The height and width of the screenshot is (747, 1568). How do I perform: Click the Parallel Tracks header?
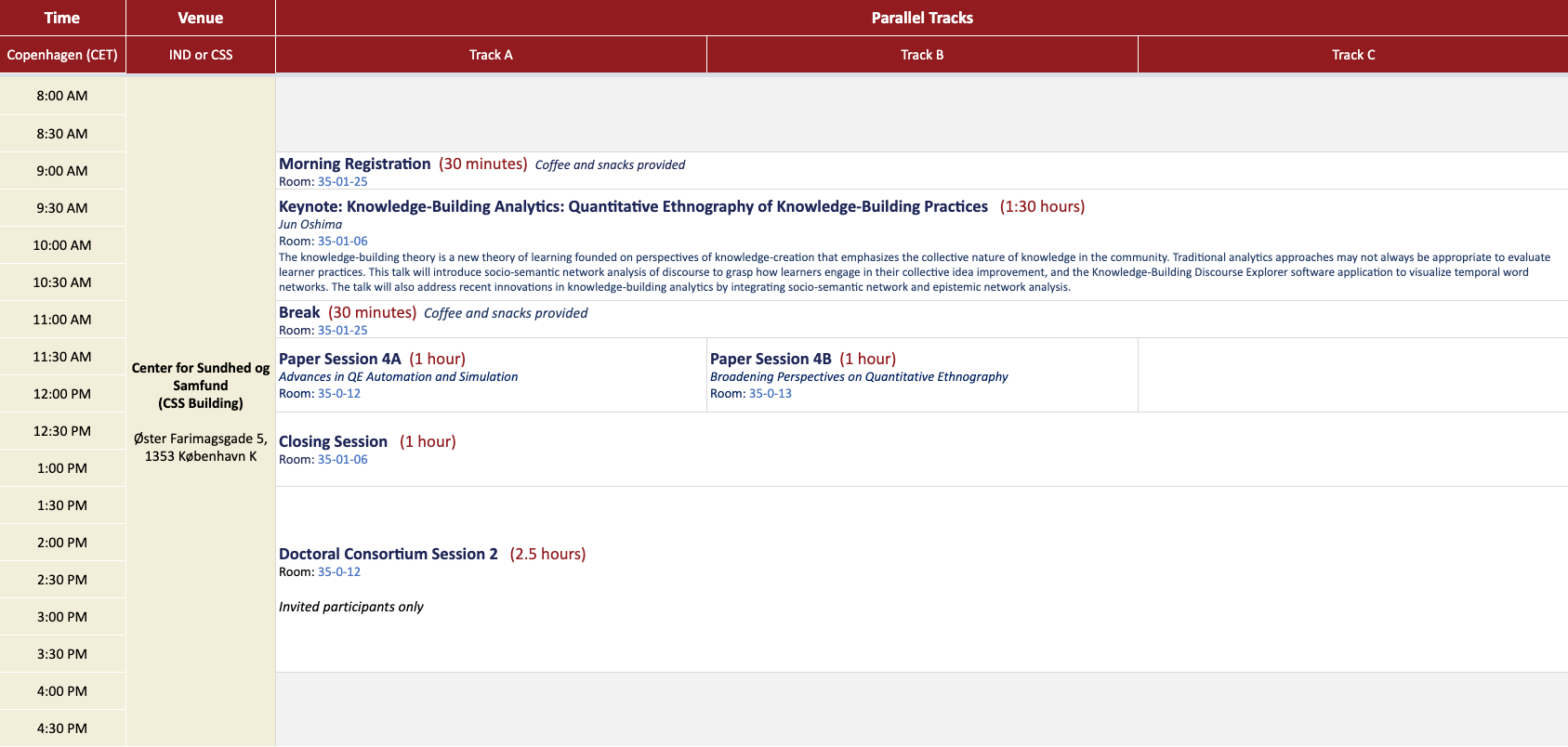(922, 18)
